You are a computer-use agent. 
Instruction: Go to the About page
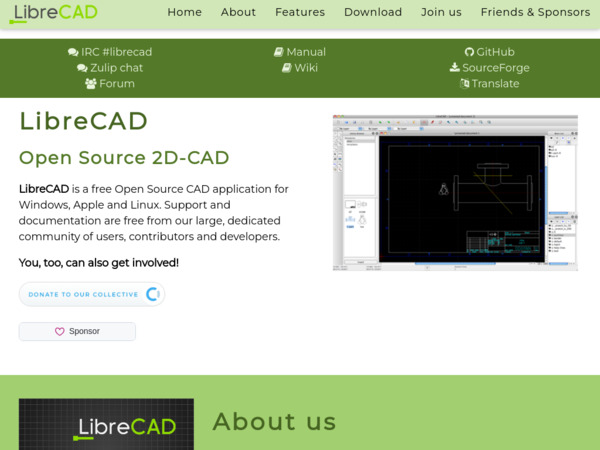pos(238,12)
